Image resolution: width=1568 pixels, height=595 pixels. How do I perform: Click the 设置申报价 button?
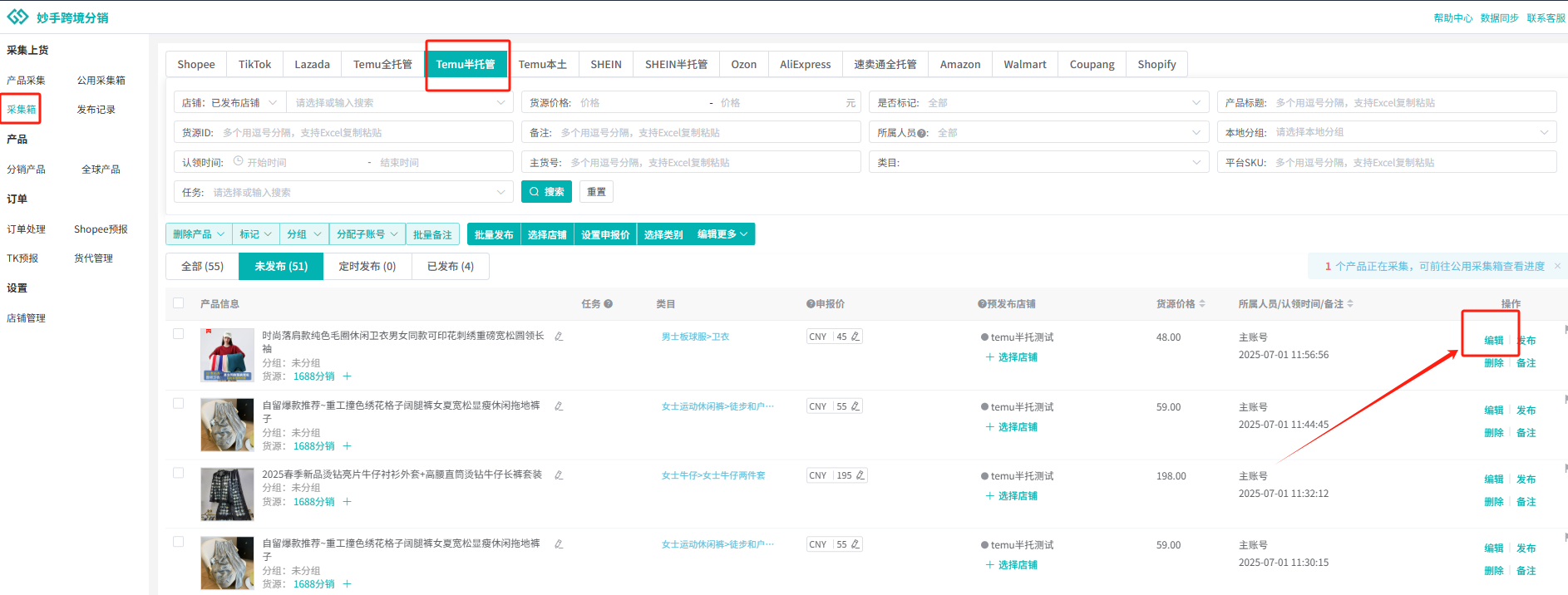click(x=605, y=234)
